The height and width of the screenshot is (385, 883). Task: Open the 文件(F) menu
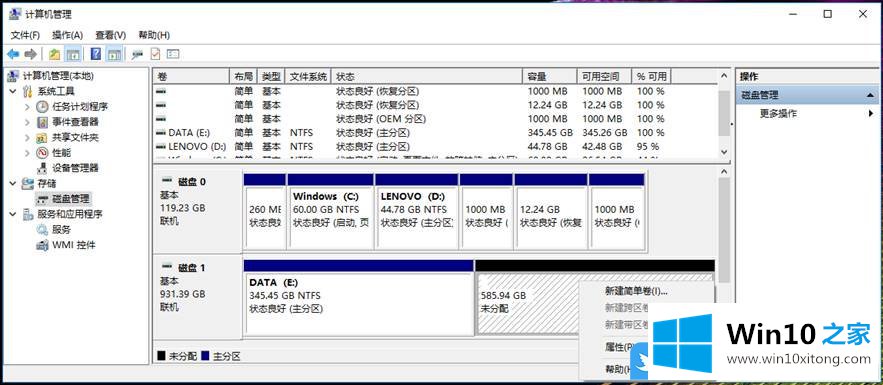click(x=25, y=35)
